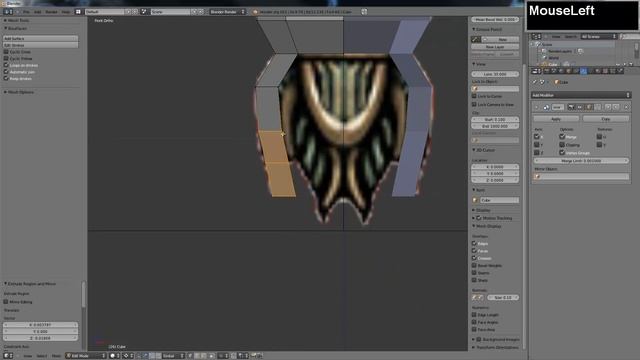Viewport: 640px width, 360px height.
Task: Open the File menu in top bar
Action: pyautogui.click(x=26, y=12)
